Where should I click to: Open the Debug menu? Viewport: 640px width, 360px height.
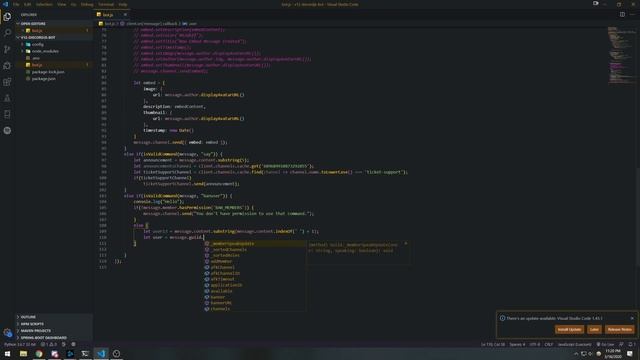tap(87, 4)
